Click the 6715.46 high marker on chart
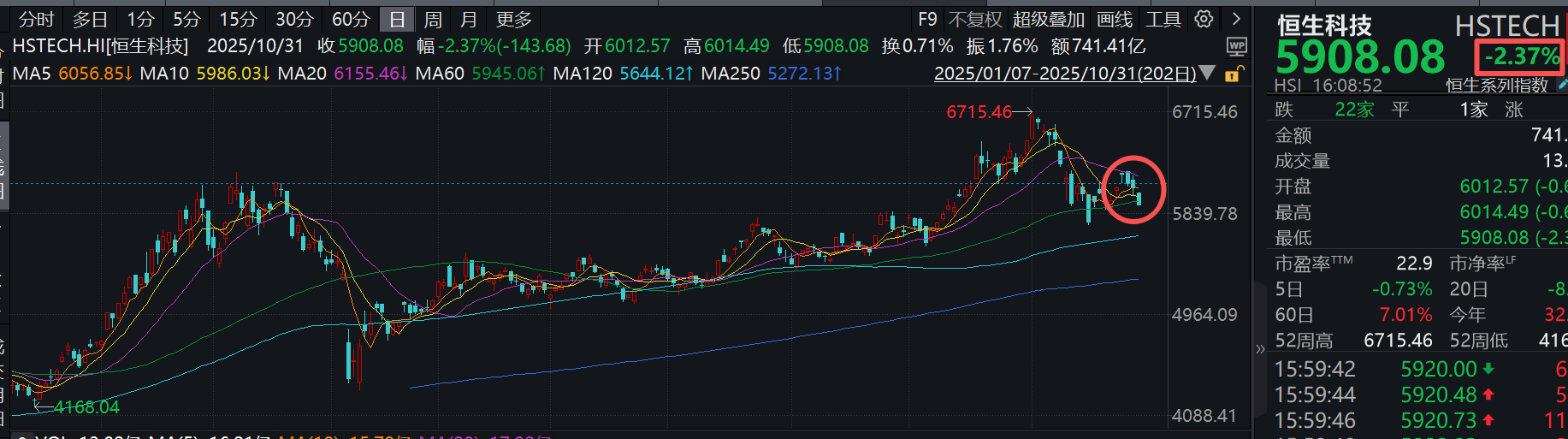The image size is (1568, 439). 979,112
